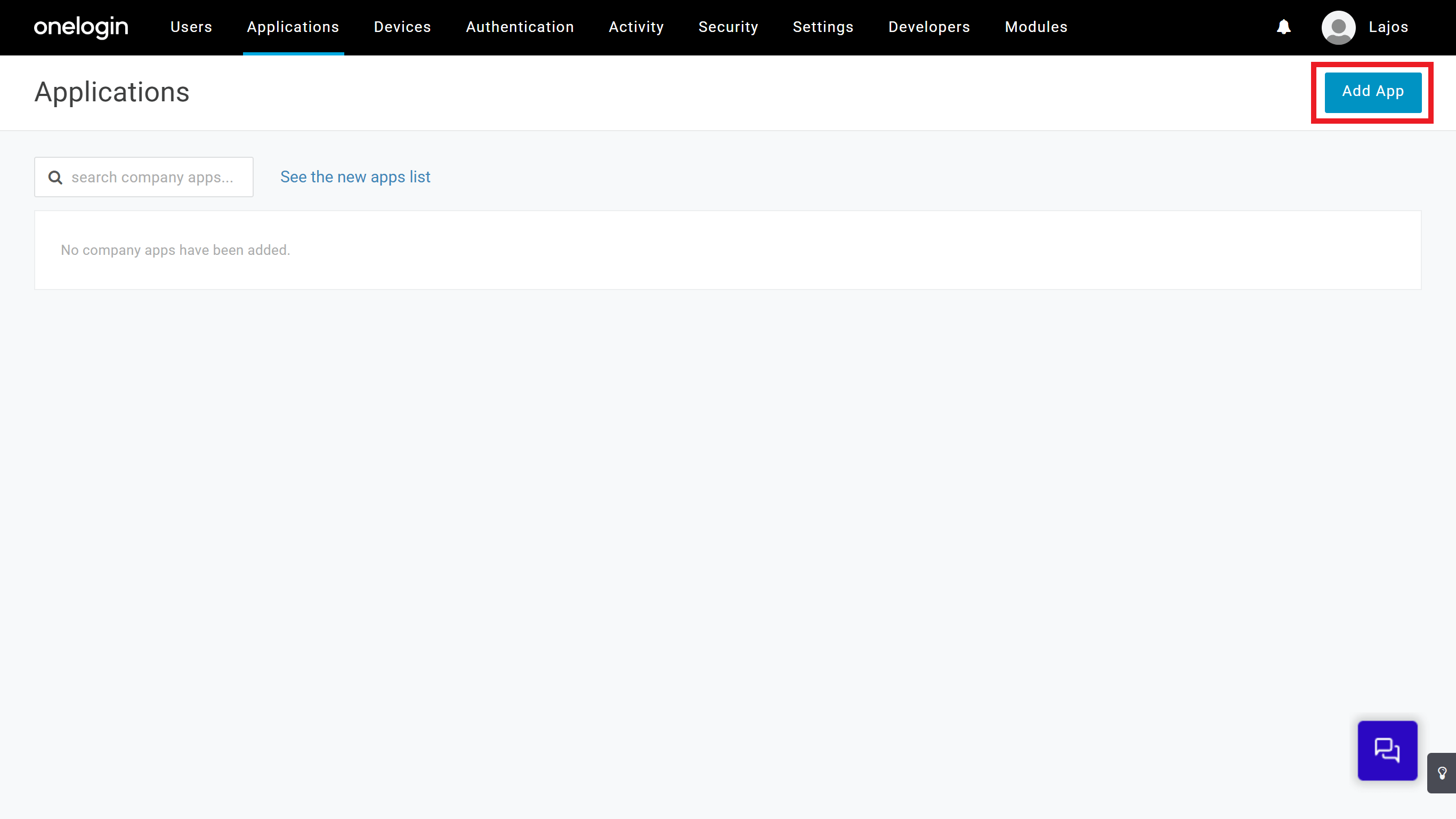Open the new apps list link

pyautogui.click(x=355, y=177)
